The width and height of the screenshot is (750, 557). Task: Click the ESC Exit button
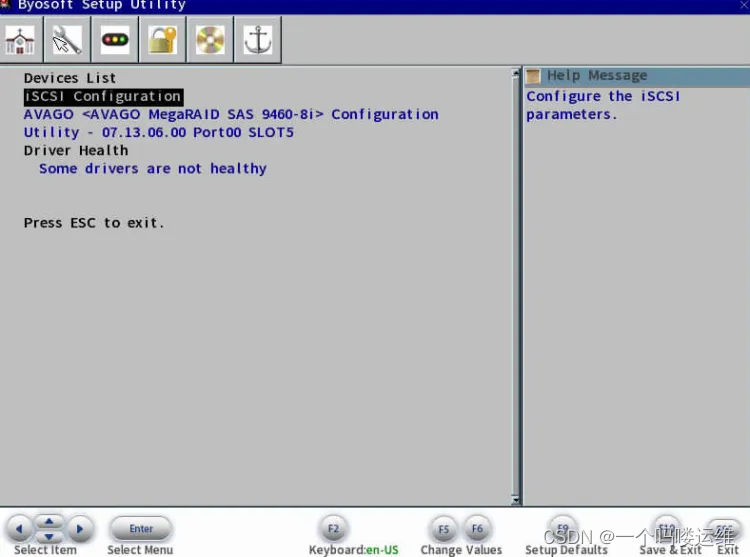725,529
